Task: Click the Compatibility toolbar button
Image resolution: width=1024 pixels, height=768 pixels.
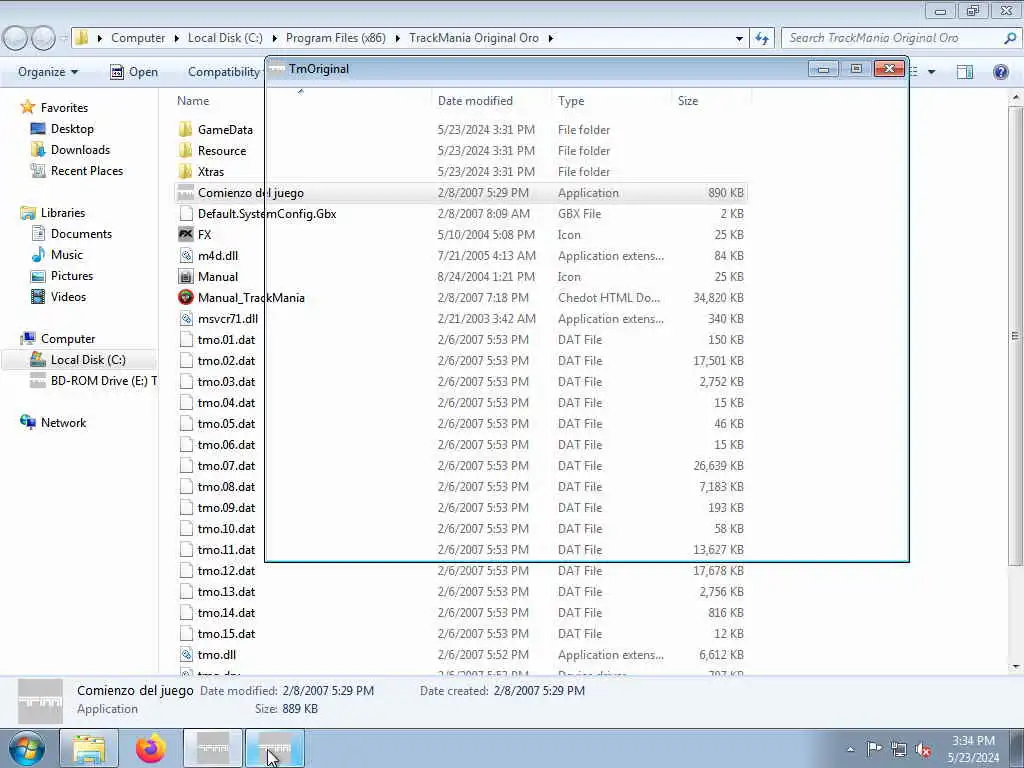Action: pyautogui.click(x=223, y=72)
